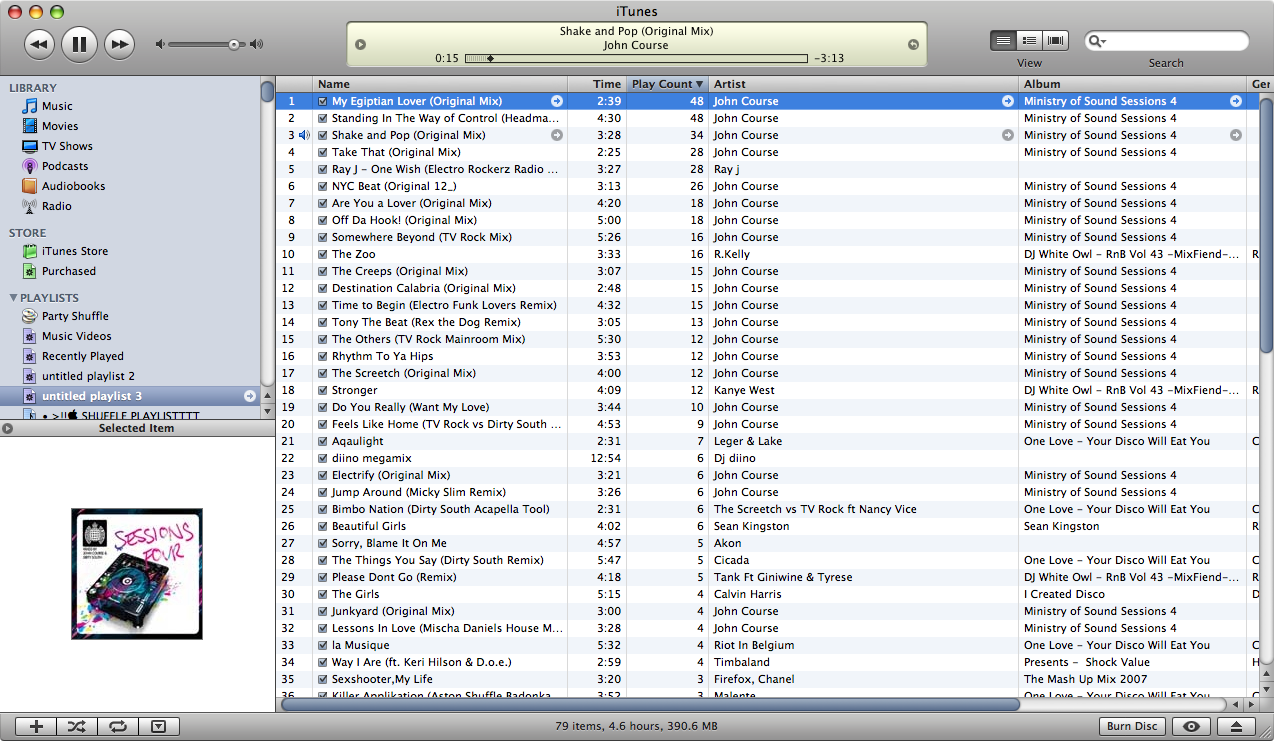Uncheck Beautiful Girls checkbox
Screen dimensions: 1274x741
323,526
